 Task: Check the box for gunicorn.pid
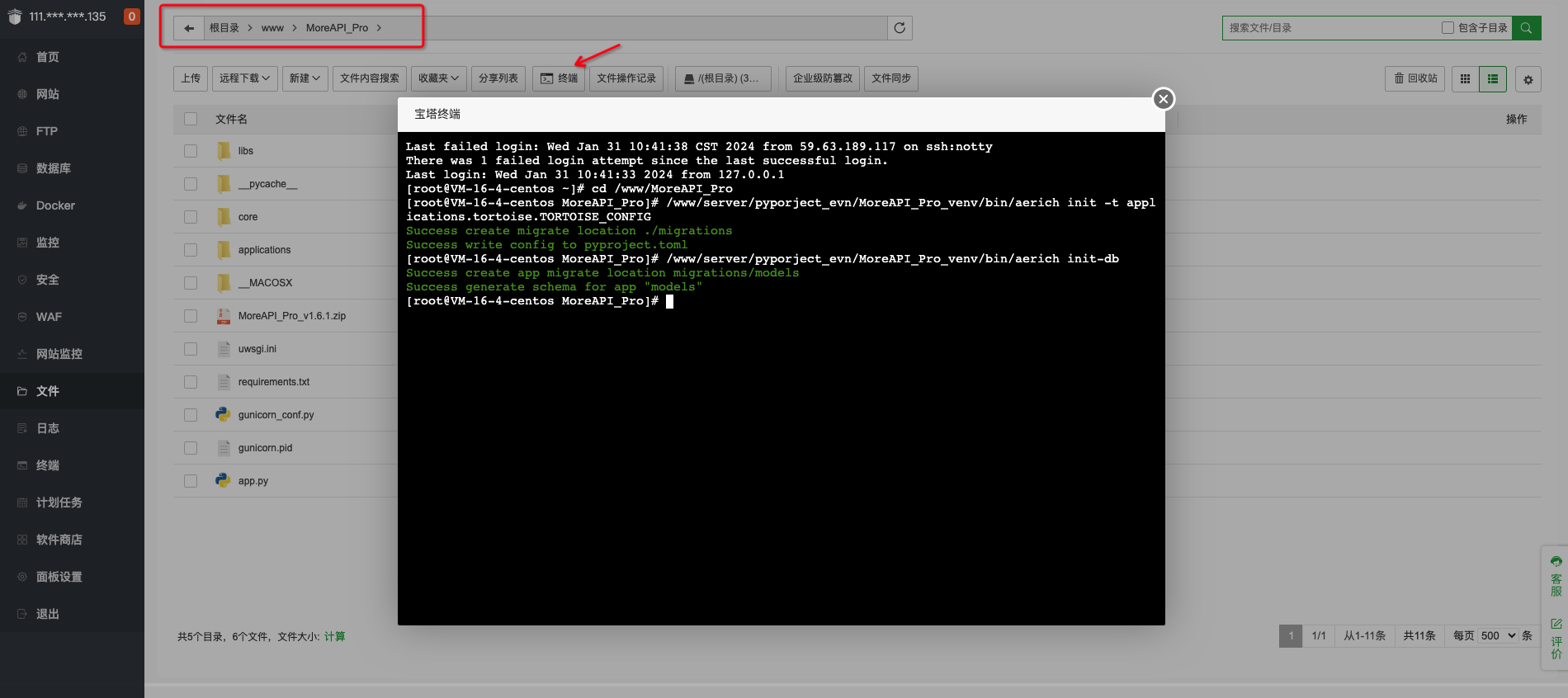pos(191,448)
